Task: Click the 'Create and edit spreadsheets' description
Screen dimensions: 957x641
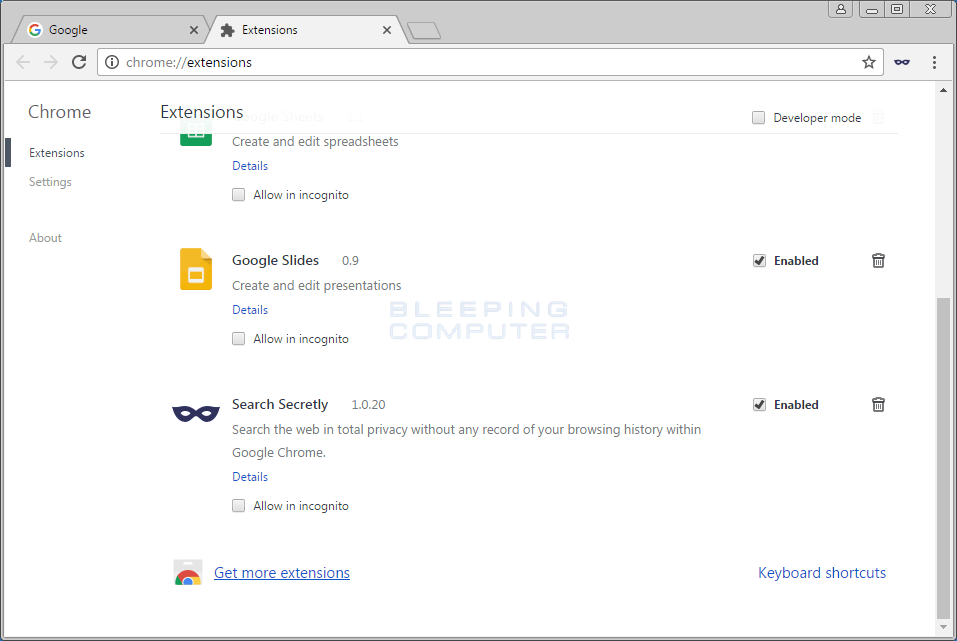Action: point(315,142)
